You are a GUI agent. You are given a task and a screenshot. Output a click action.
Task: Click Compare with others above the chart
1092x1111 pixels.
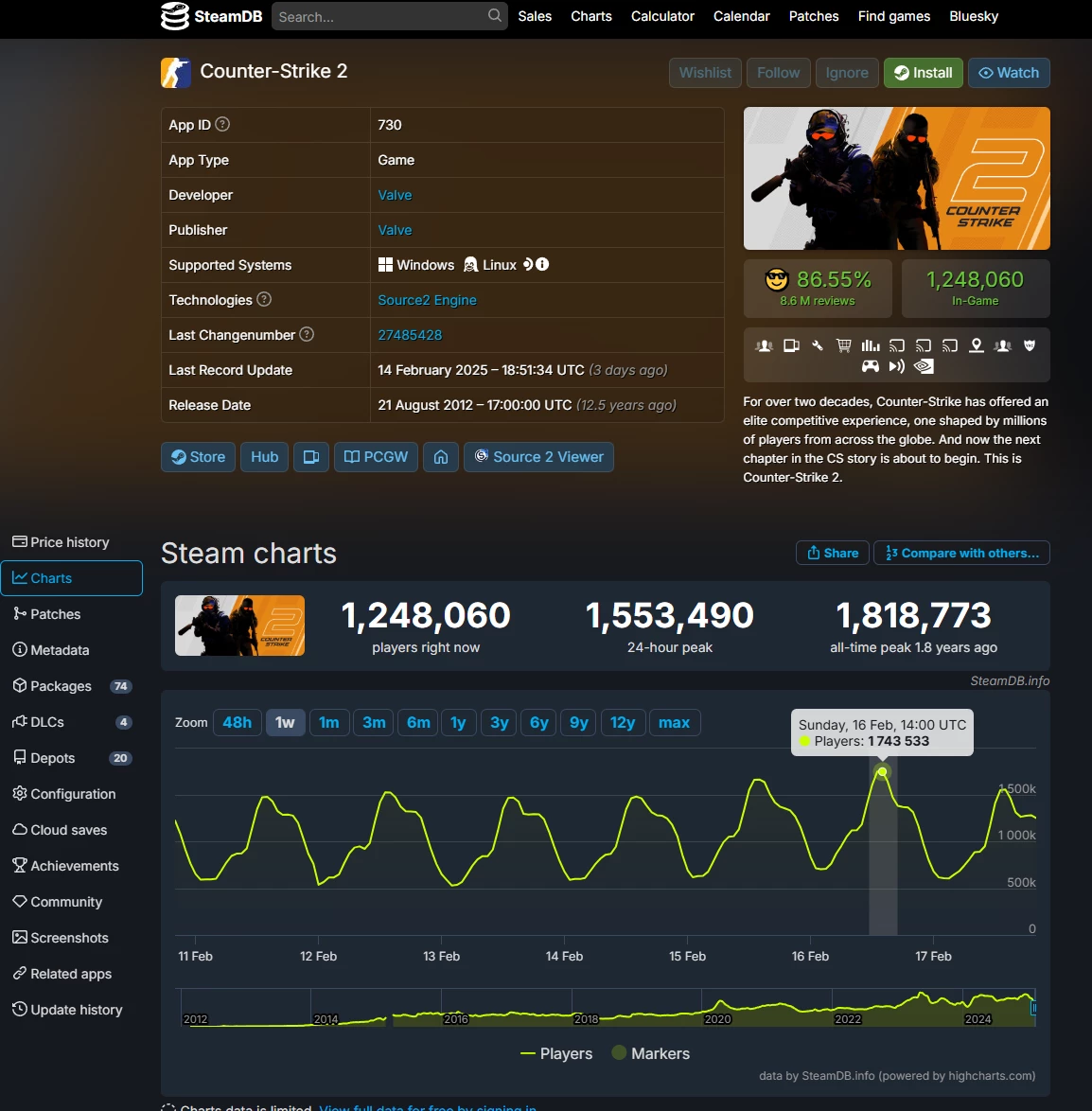[x=961, y=553]
